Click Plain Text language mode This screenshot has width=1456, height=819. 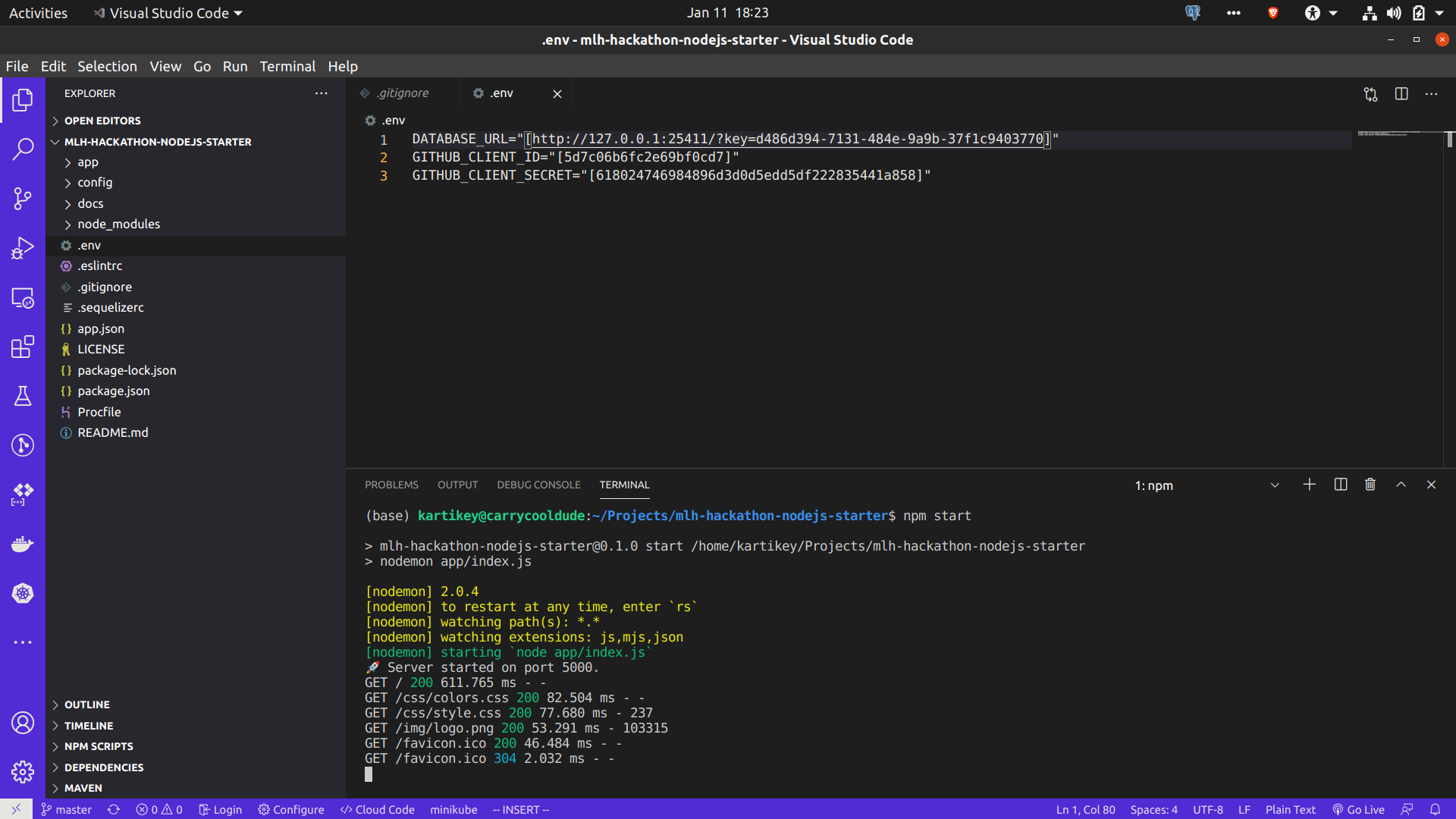(x=1290, y=809)
